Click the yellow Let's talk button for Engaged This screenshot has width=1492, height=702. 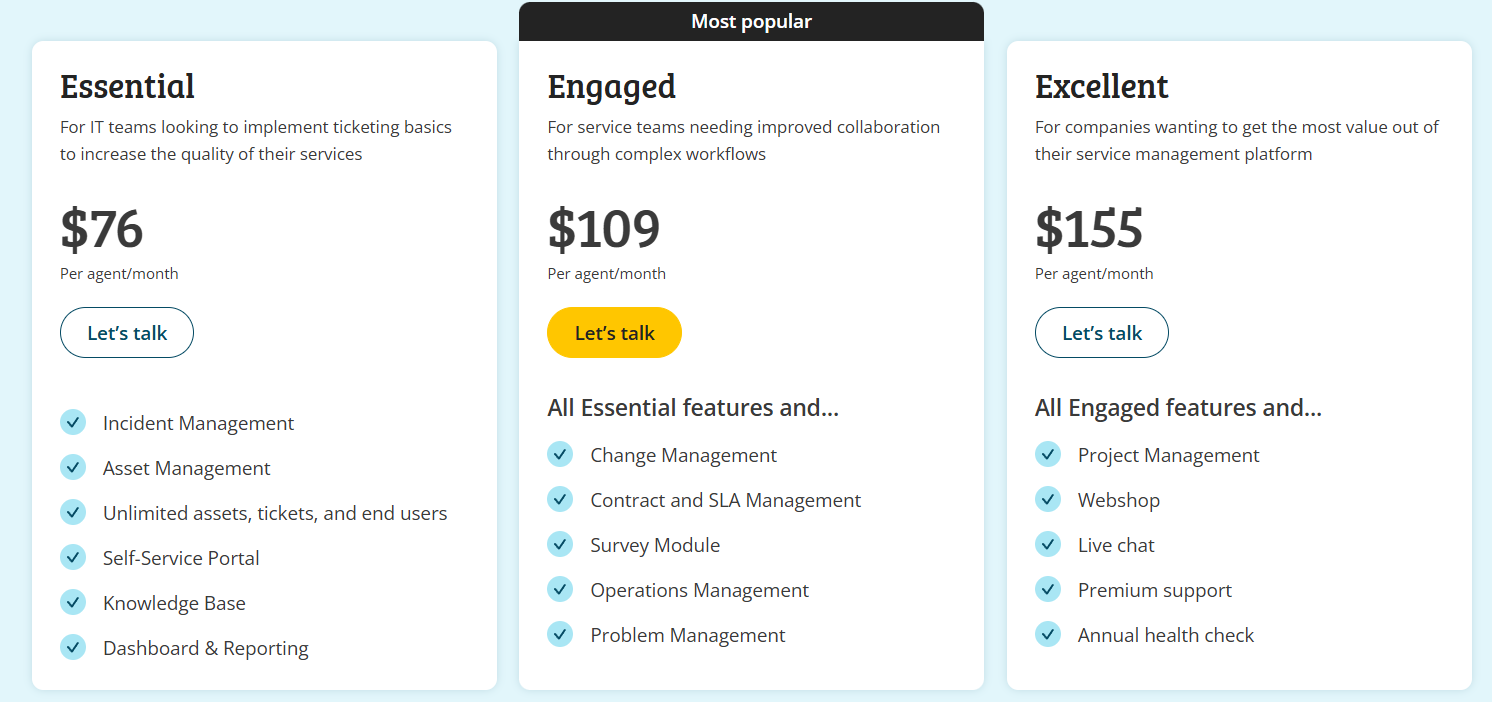[614, 333]
